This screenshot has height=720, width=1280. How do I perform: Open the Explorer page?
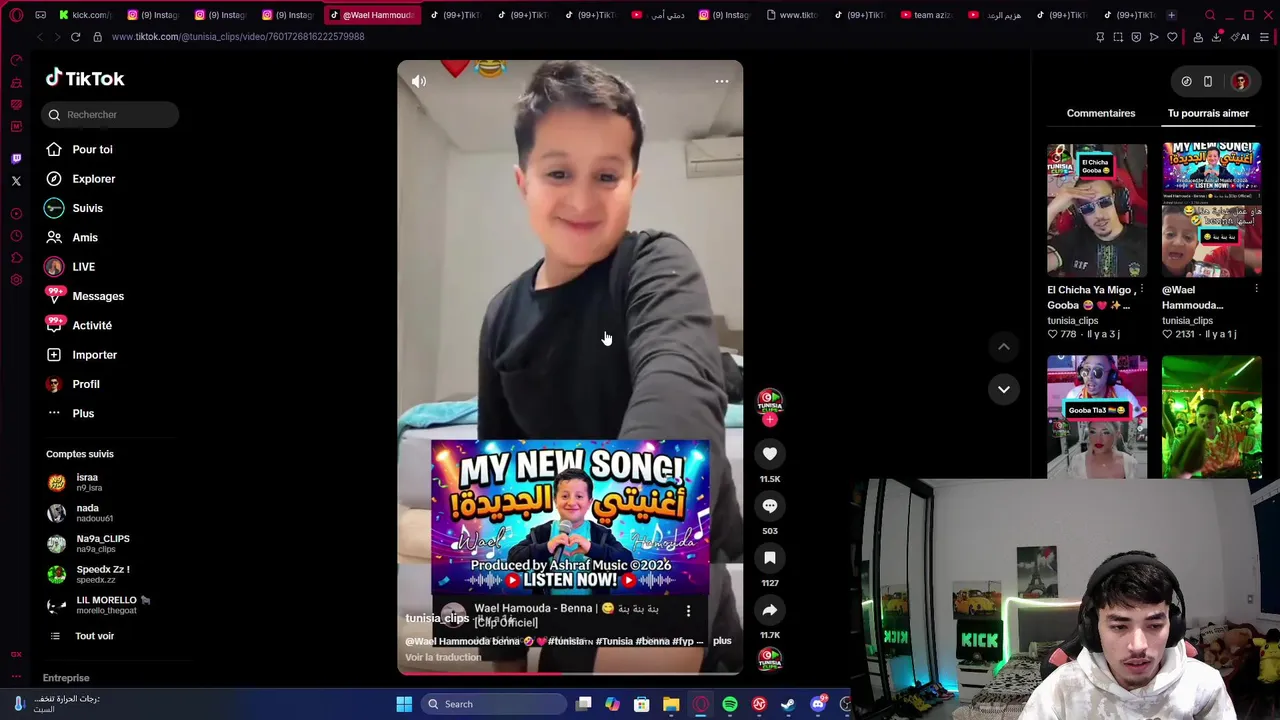93,179
